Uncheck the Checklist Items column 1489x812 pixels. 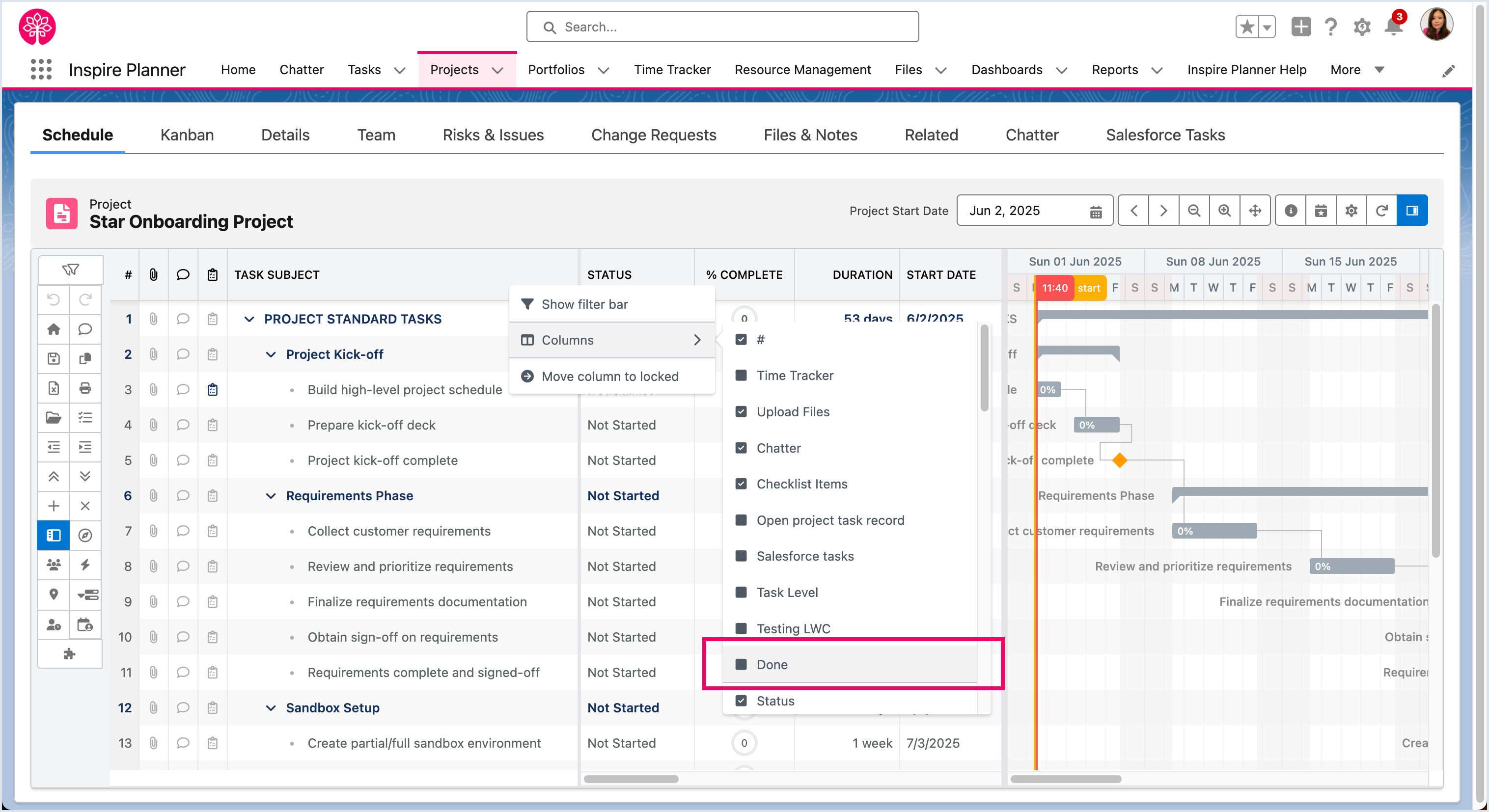pos(741,484)
